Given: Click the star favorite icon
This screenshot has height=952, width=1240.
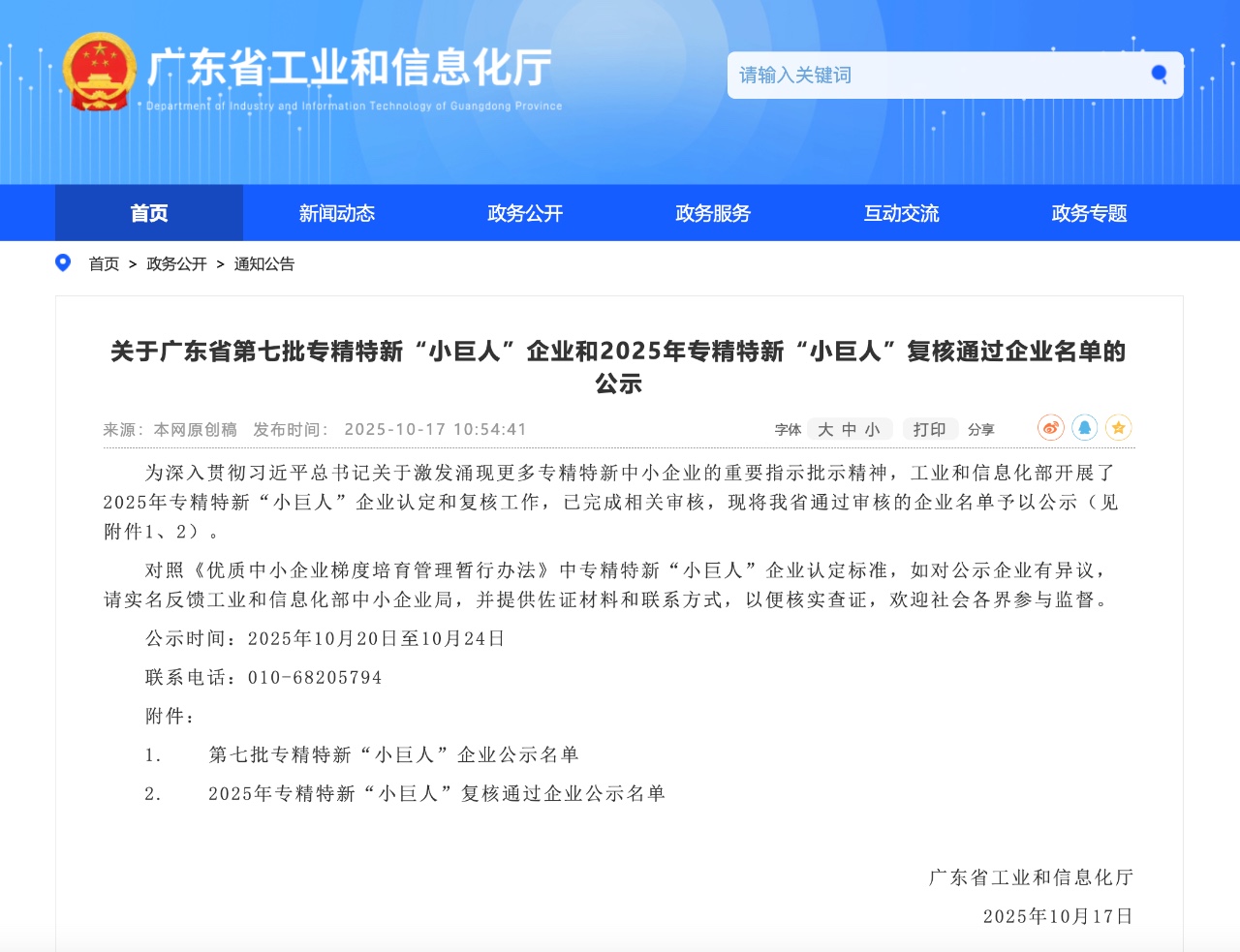Looking at the screenshot, I should point(1119,427).
